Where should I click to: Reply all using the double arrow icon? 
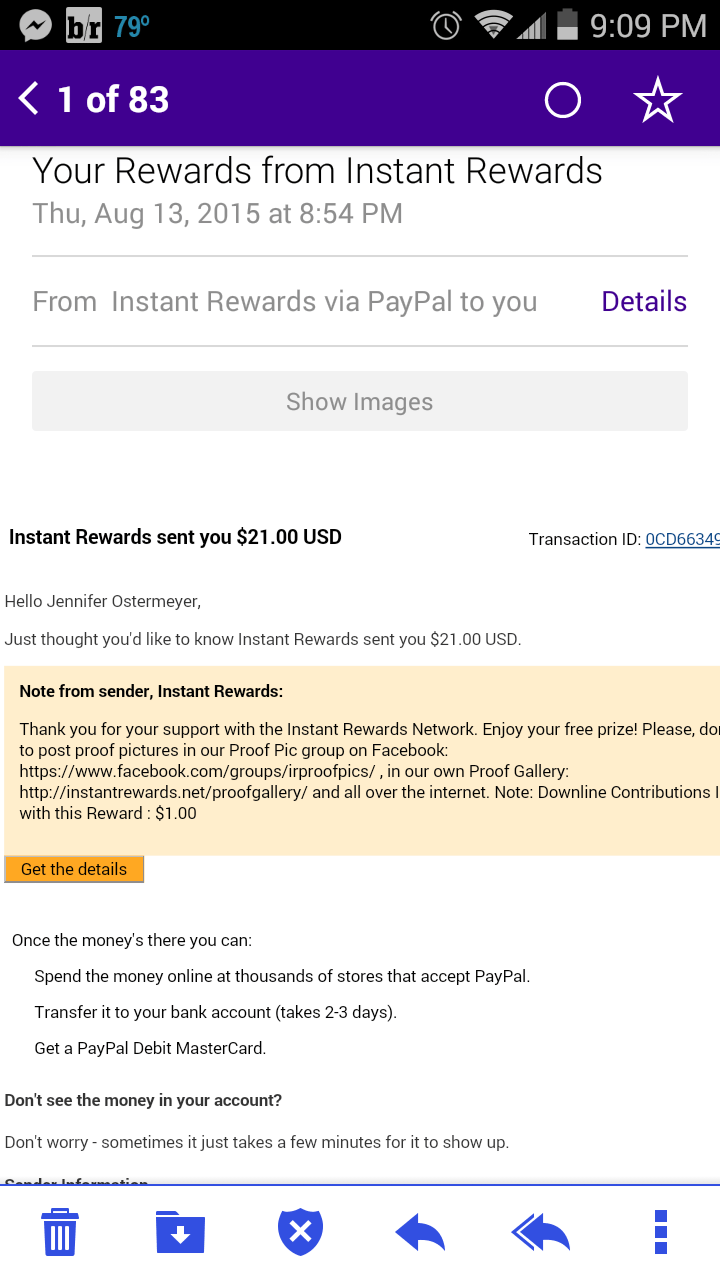(x=540, y=1232)
